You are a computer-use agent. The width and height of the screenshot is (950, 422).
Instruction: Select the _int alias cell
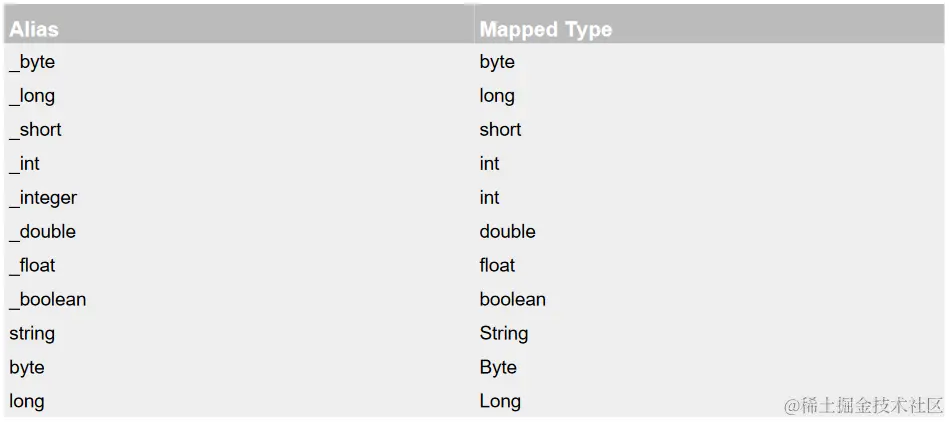click(x=25, y=164)
